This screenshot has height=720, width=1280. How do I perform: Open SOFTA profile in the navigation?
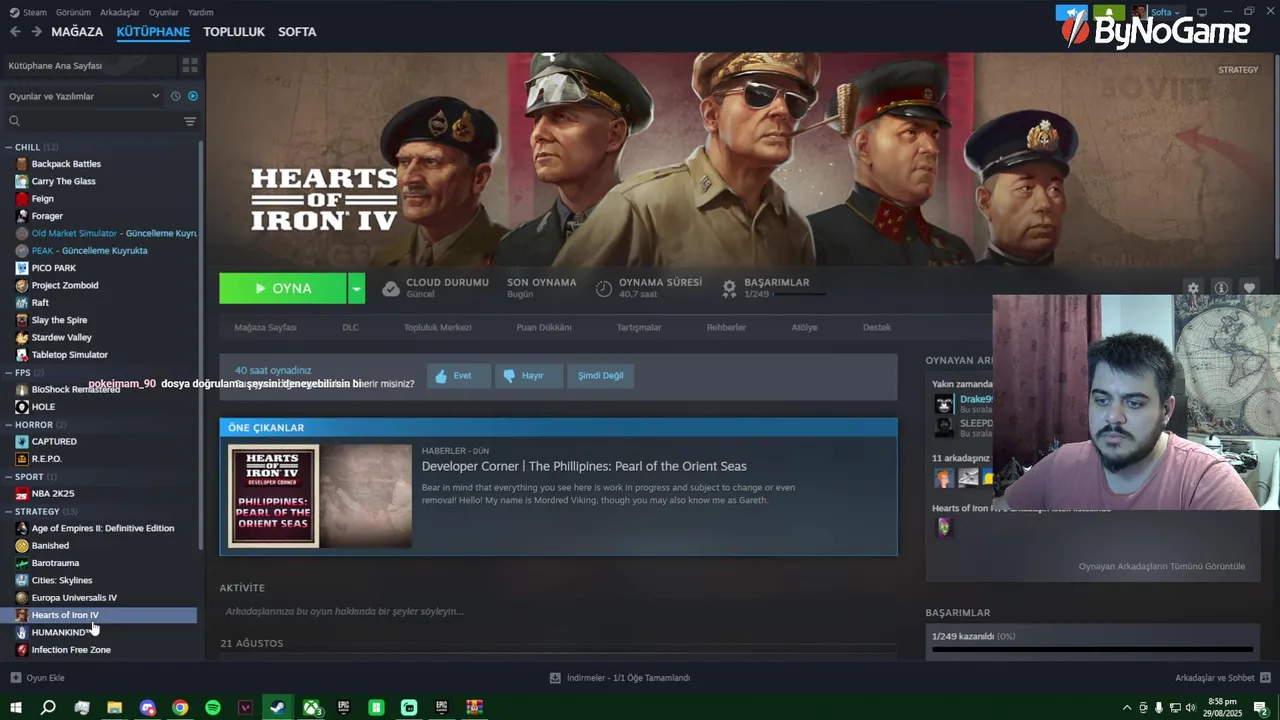(297, 32)
